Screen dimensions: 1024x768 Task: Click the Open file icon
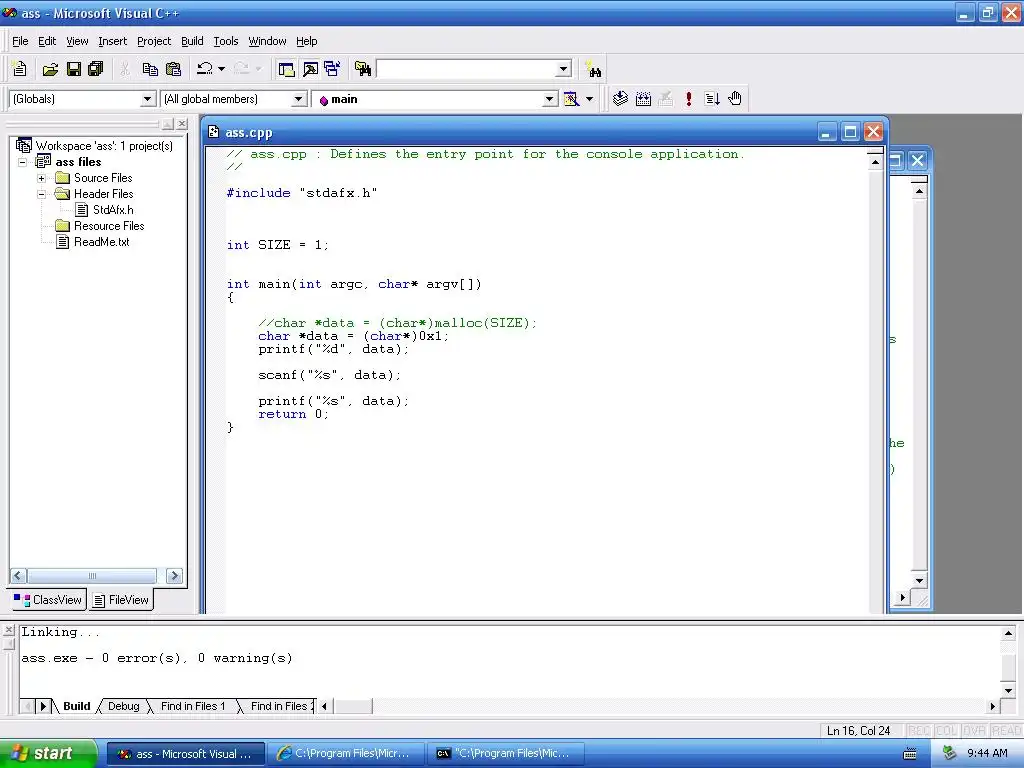click(50, 69)
